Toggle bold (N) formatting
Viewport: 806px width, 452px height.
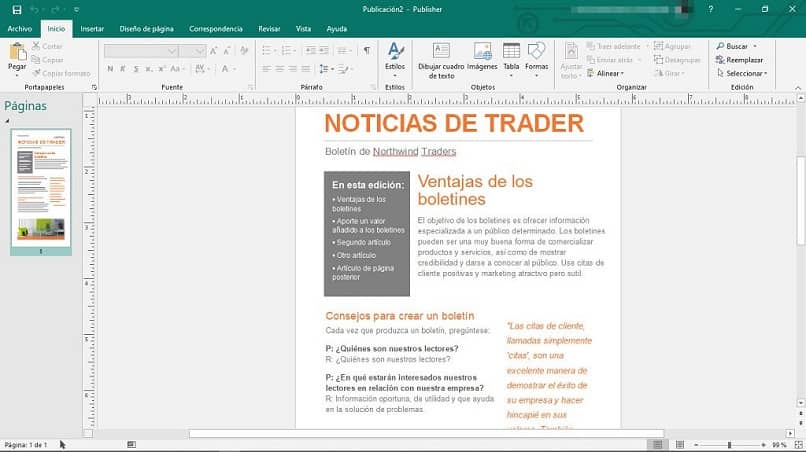click(110, 69)
